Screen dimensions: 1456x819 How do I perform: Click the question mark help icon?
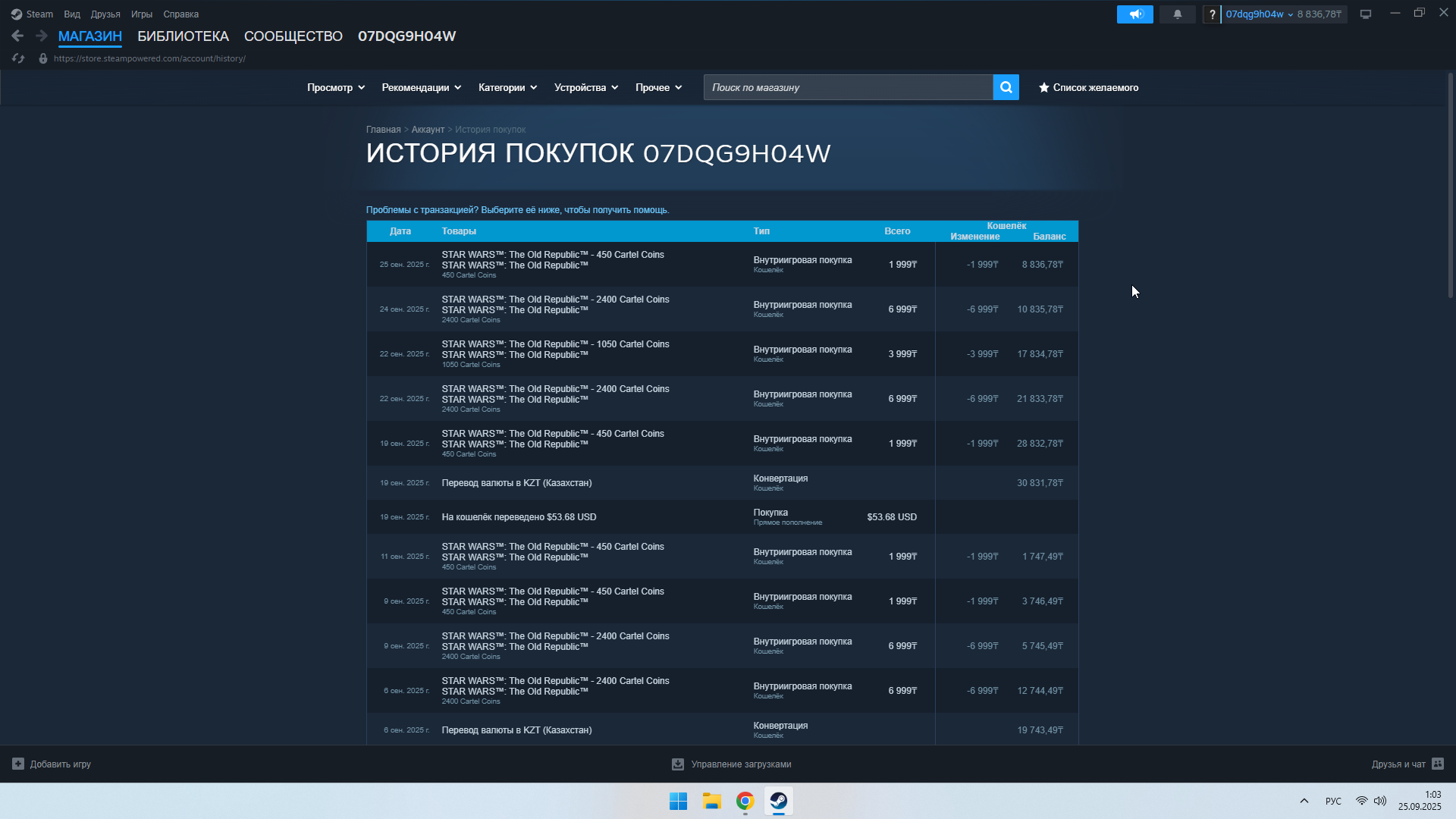pyautogui.click(x=1212, y=14)
